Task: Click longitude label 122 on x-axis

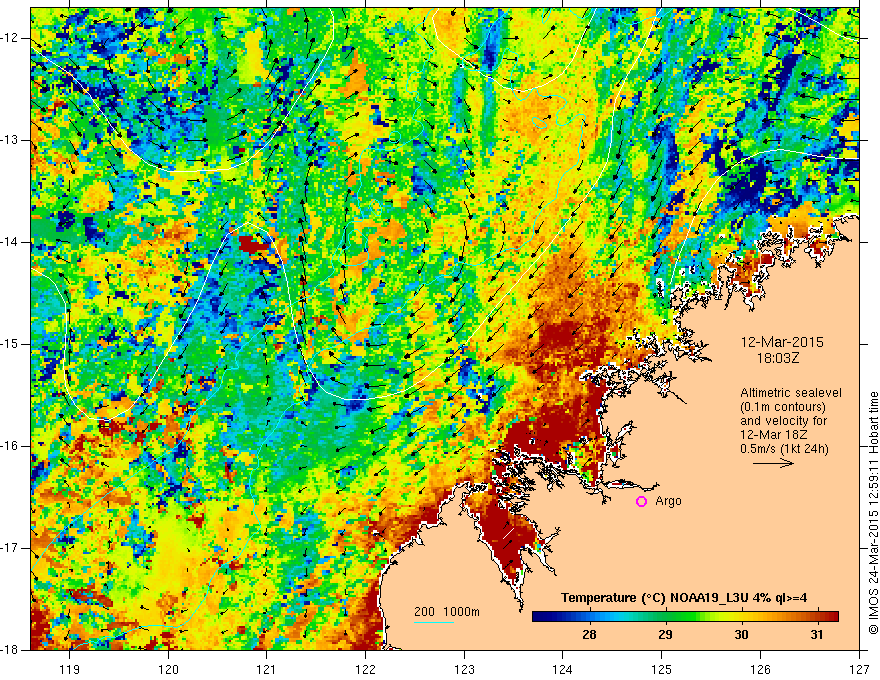Action: click(x=365, y=669)
